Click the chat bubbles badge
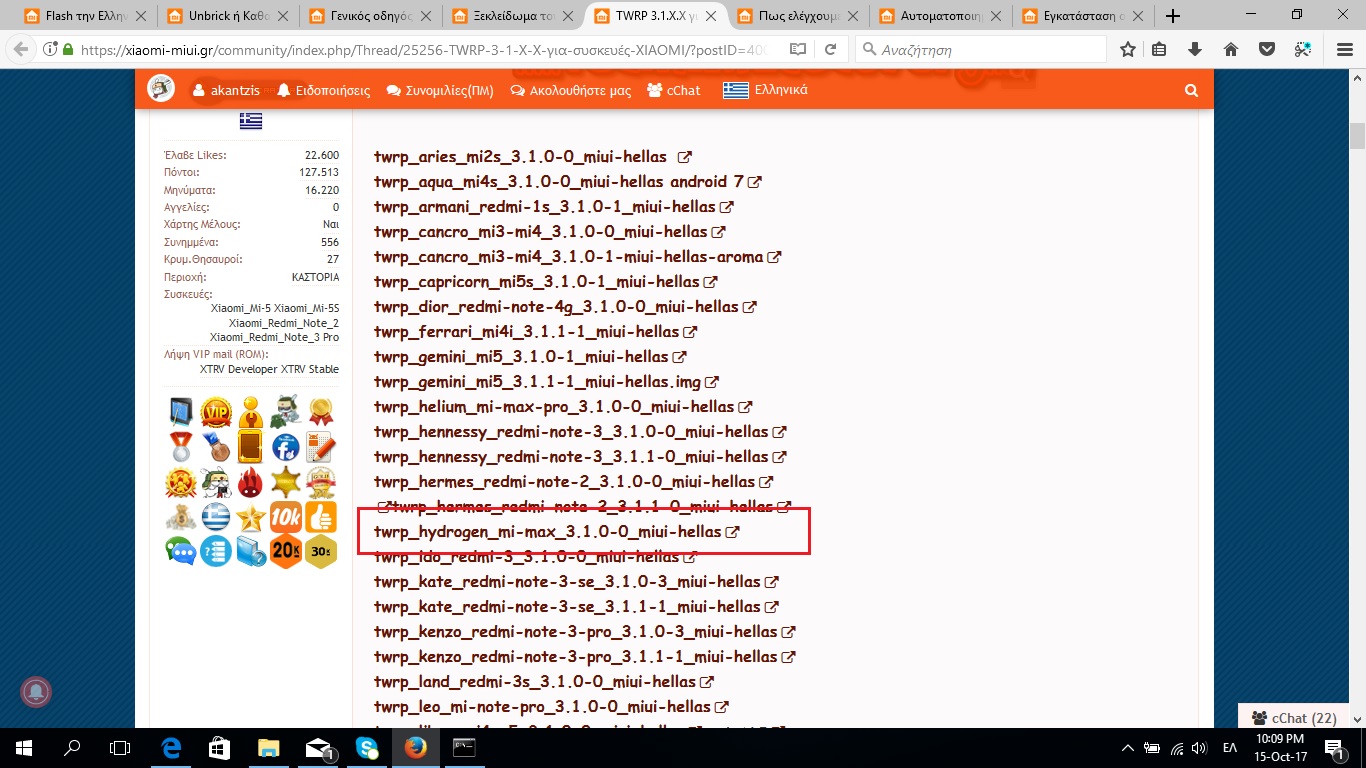 [181, 551]
